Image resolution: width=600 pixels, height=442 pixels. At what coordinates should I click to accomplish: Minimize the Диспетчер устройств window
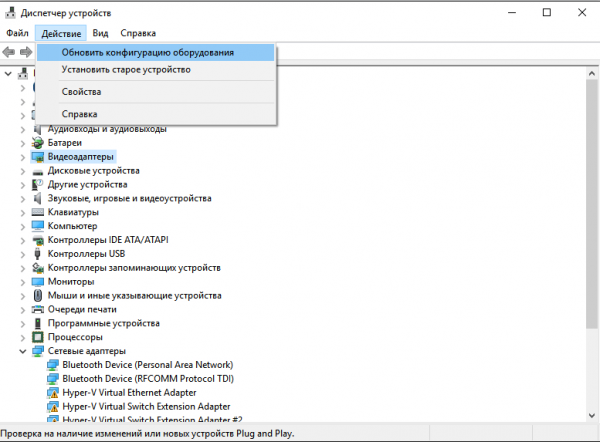pos(512,13)
